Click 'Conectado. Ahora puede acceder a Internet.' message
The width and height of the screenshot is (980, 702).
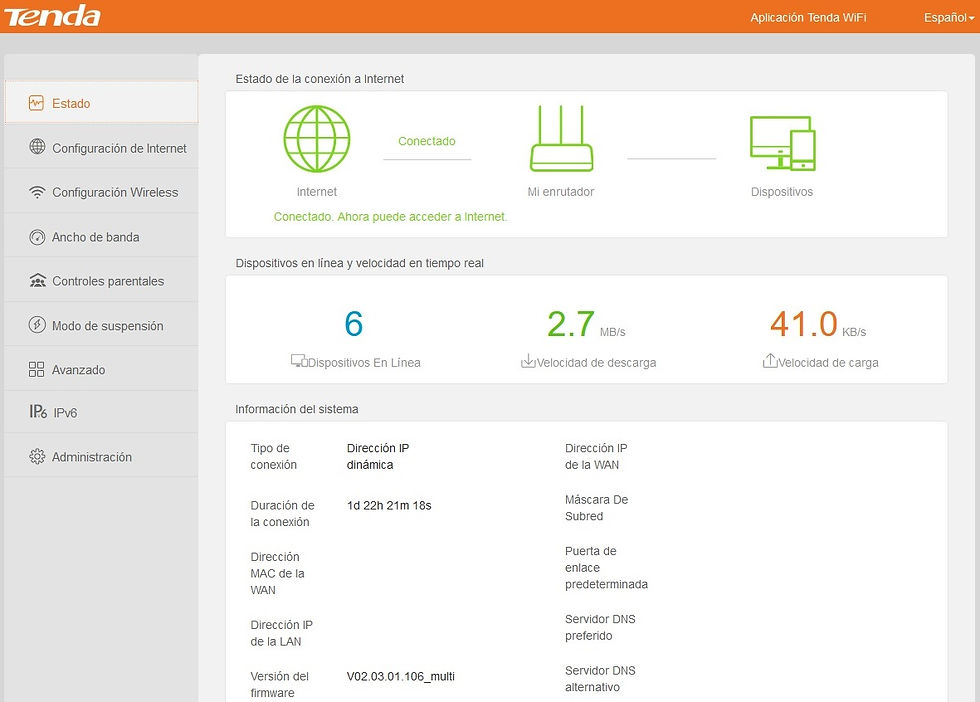(391, 217)
